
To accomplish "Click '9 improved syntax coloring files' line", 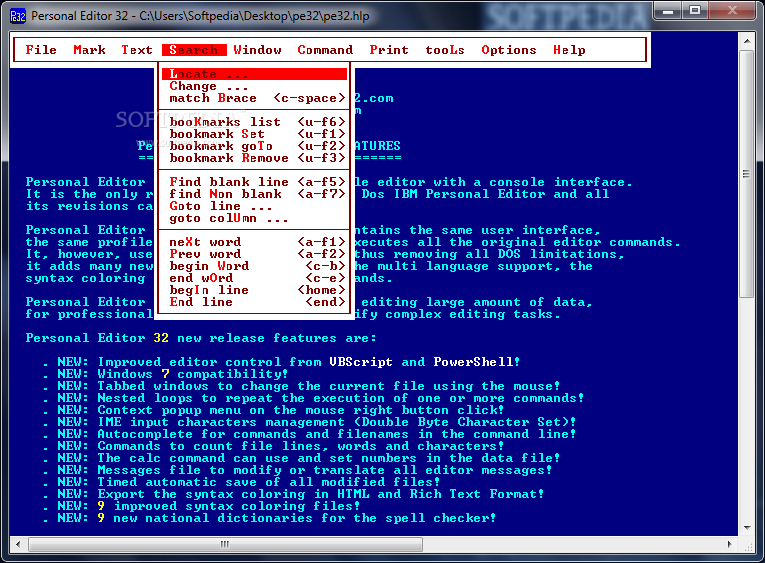I will click(201, 506).
